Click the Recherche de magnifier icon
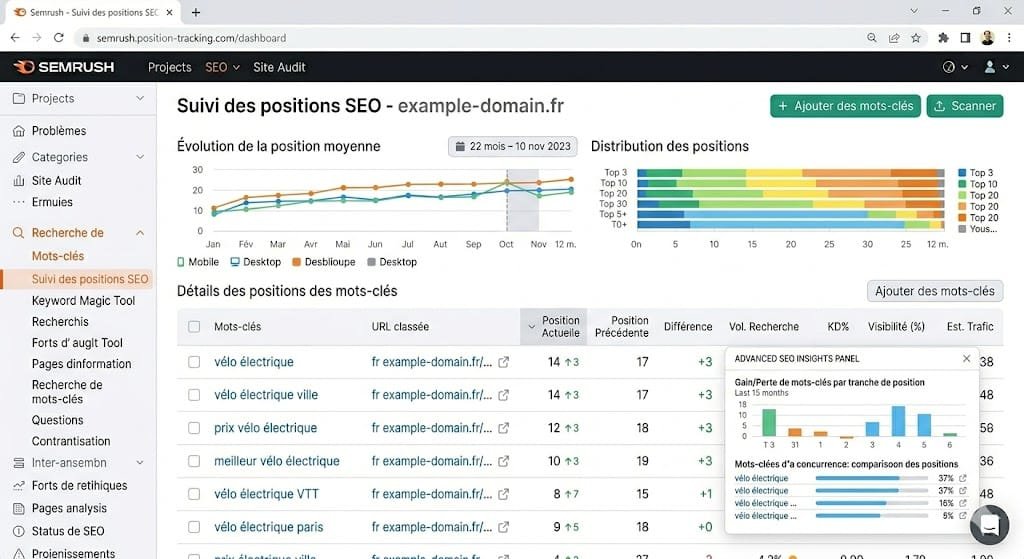This screenshot has width=1024, height=559. tap(19, 232)
